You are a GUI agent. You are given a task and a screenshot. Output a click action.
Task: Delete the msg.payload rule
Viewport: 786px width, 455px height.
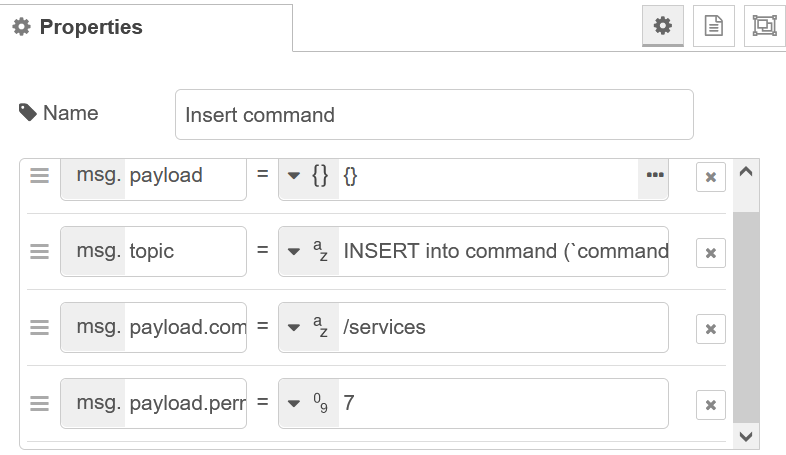click(711, 177)
